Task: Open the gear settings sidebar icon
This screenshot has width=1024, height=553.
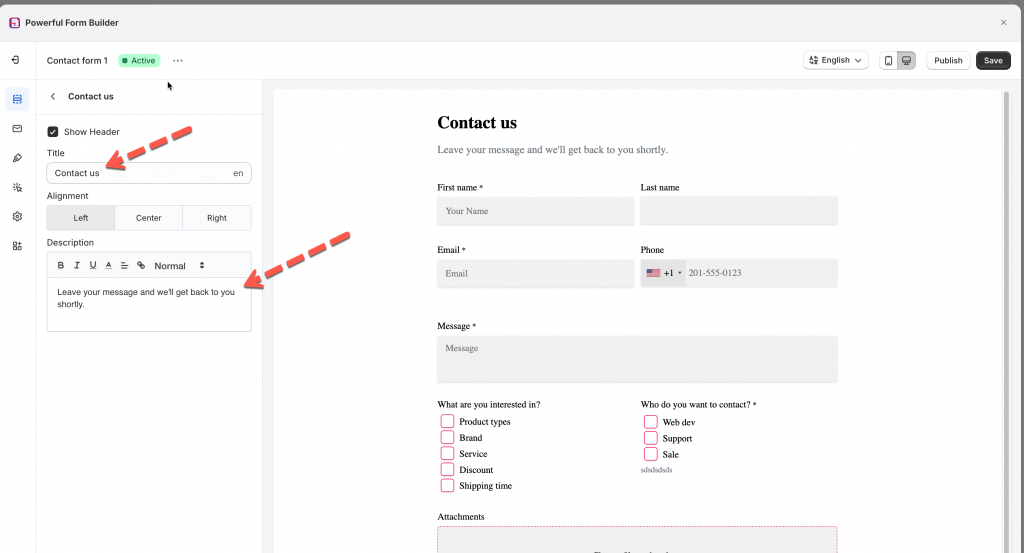Action: (x=17, y=216)
